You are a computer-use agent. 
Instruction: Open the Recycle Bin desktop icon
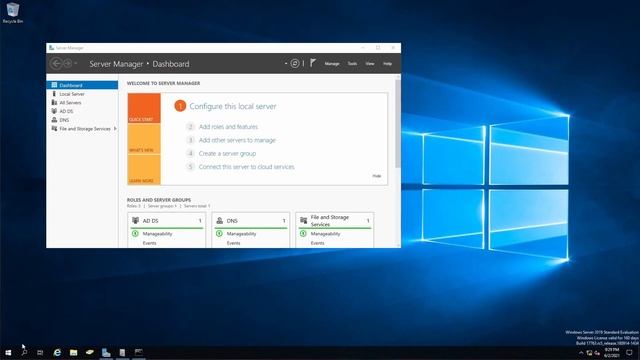click(13, 13)
